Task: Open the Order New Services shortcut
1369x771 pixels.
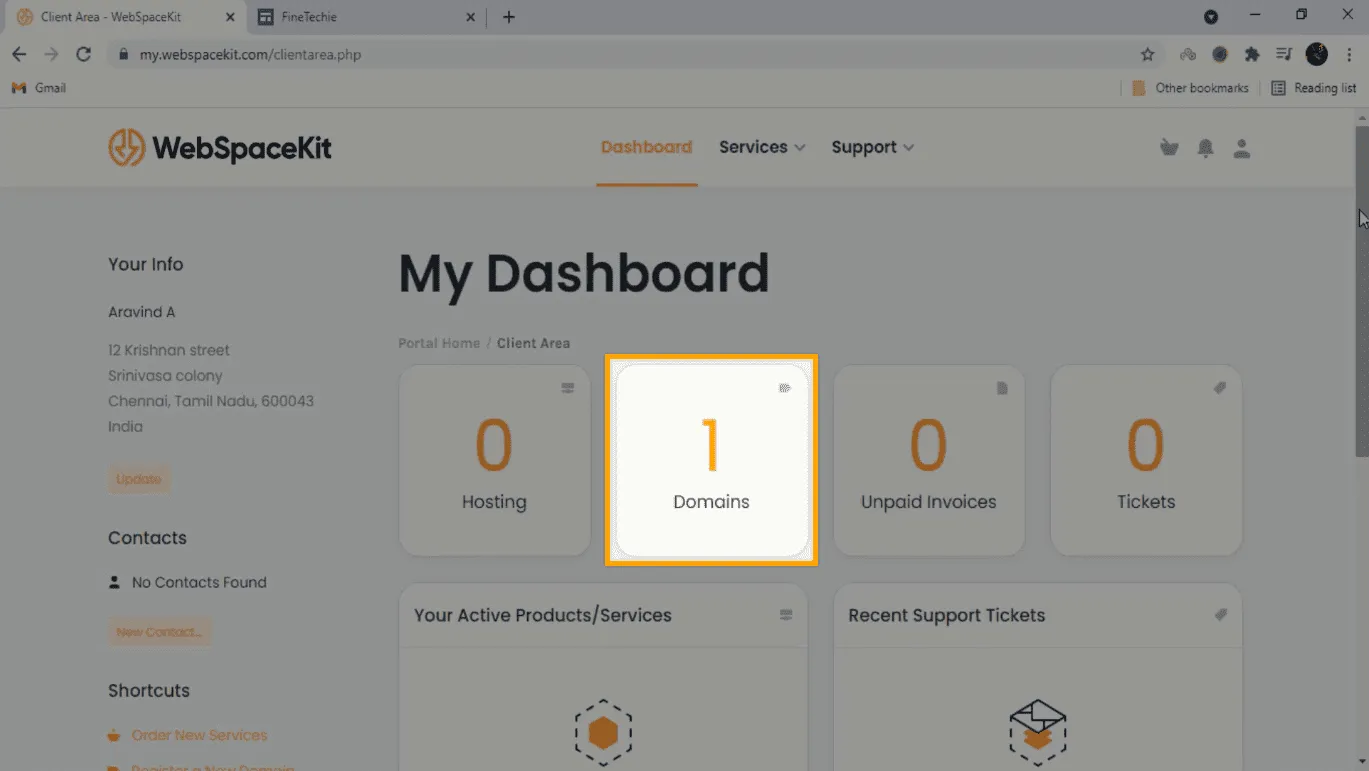Action: [199, 735]
